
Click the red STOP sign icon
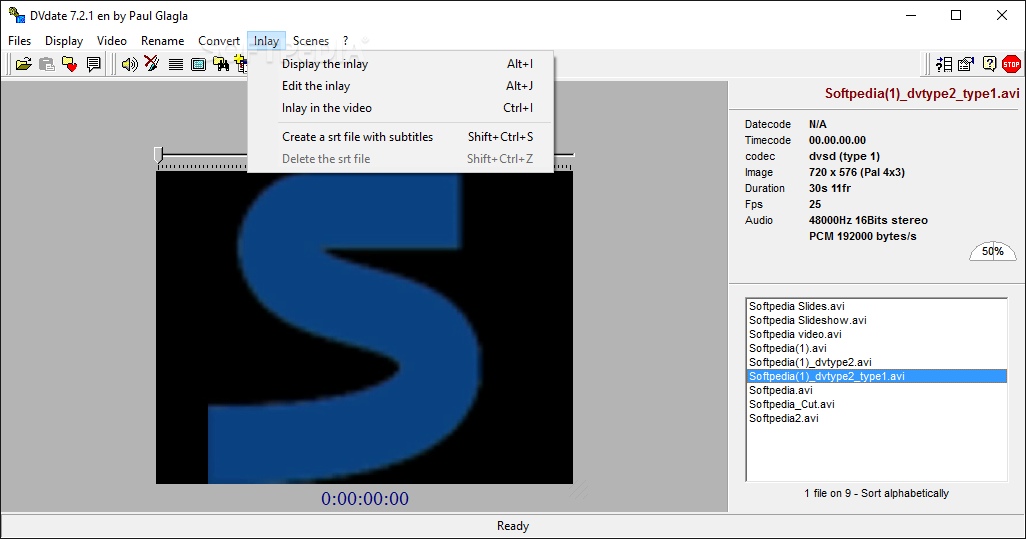coord(1011,64)
